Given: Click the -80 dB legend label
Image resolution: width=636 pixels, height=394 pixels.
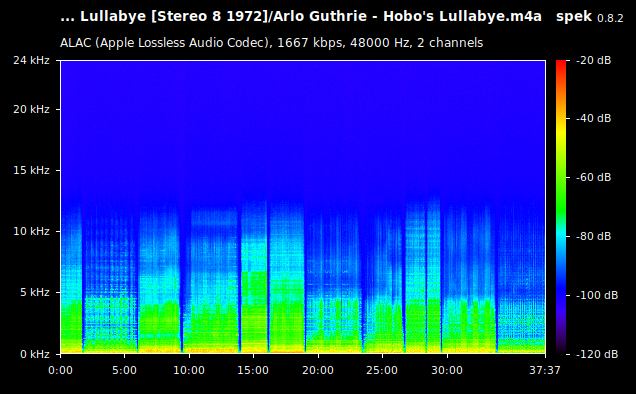Looking at the screenshot, I should pyautogui.click(x=593, y=236).
